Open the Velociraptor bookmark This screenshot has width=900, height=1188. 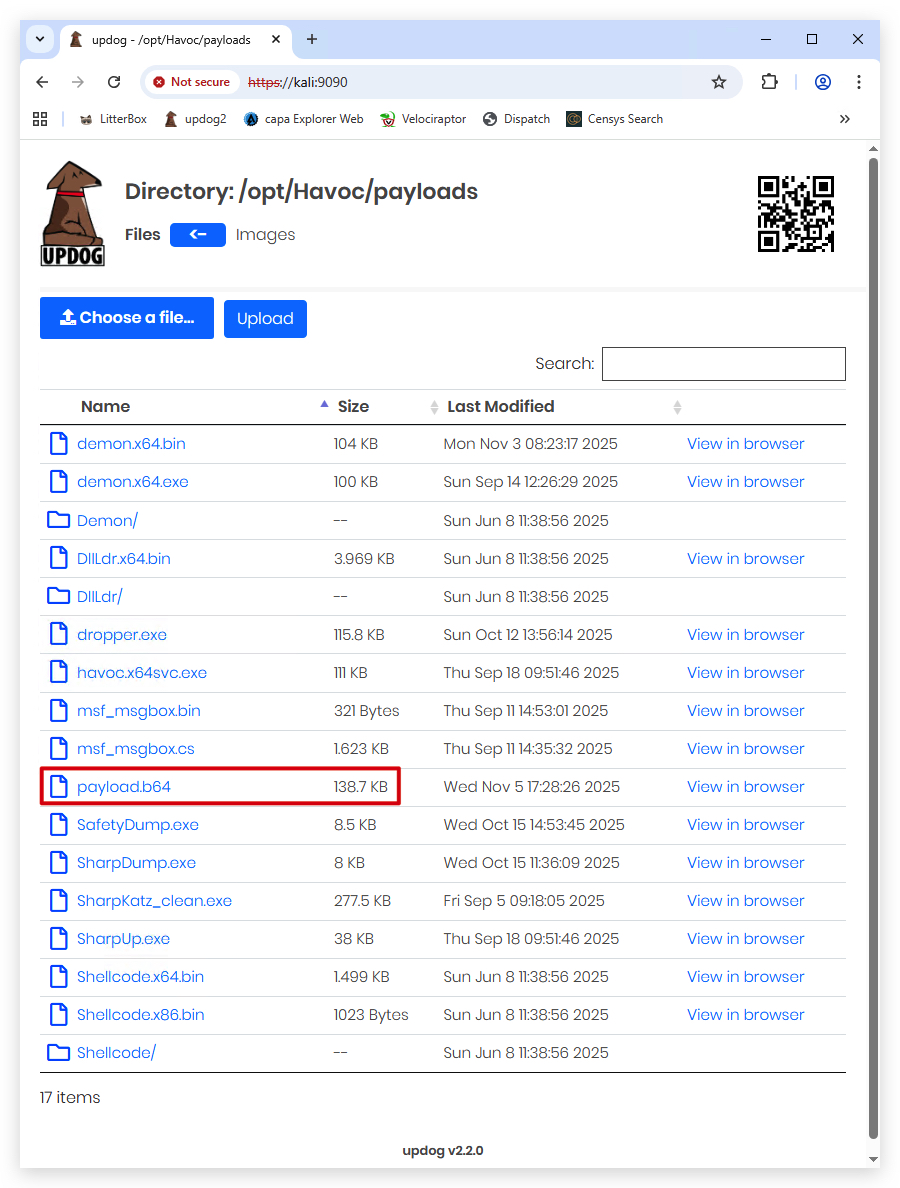[x=423, y=119]
